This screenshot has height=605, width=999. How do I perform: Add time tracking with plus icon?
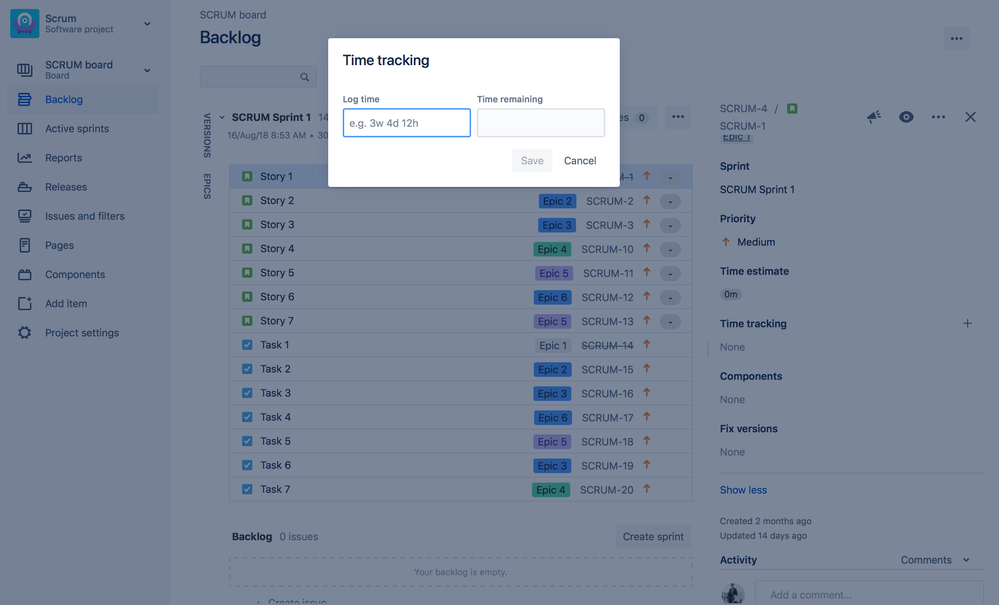click(x=967, y=324)
